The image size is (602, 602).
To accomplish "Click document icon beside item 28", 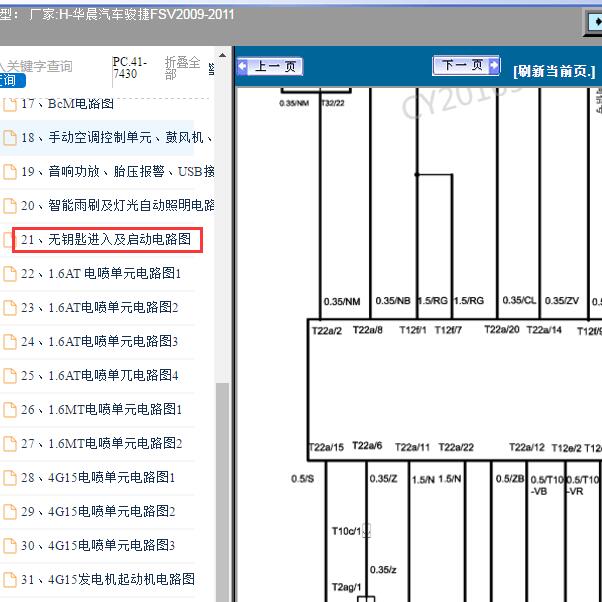I will click(10, 478).
